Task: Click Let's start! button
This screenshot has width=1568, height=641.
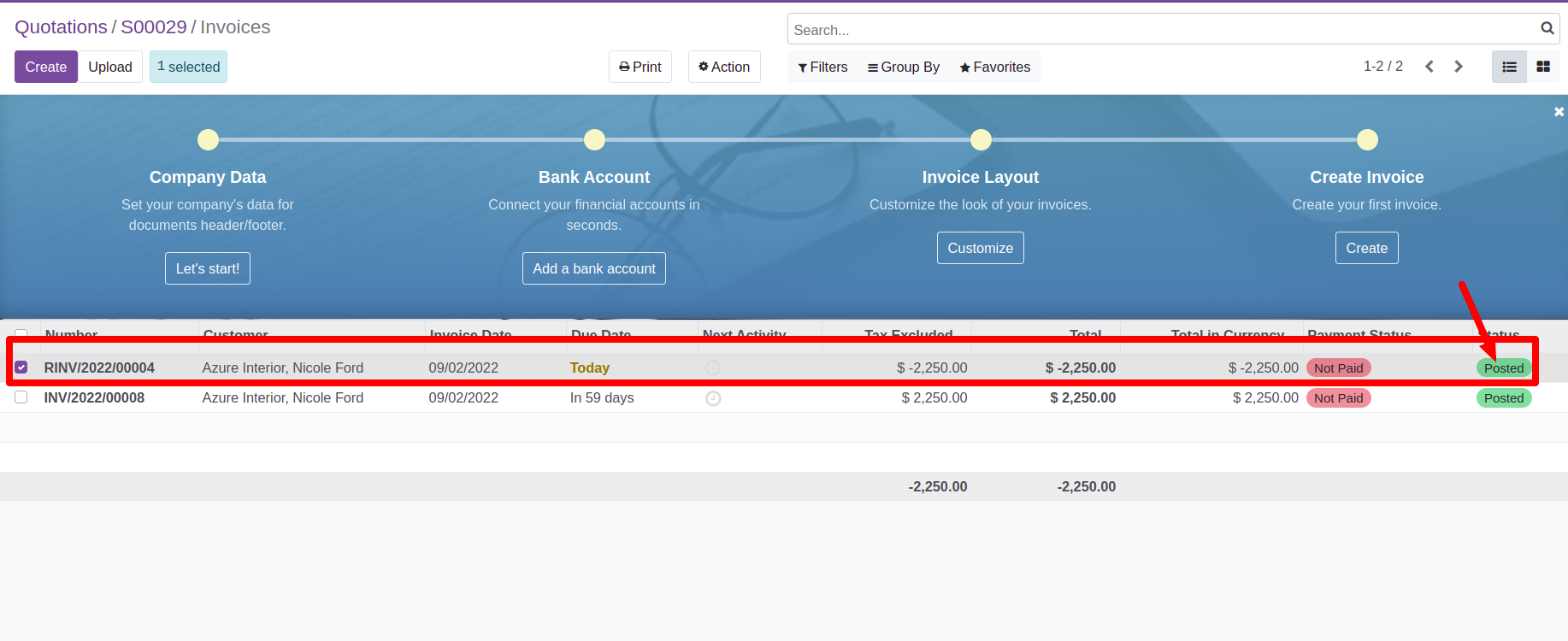Action: coord(208,268)
